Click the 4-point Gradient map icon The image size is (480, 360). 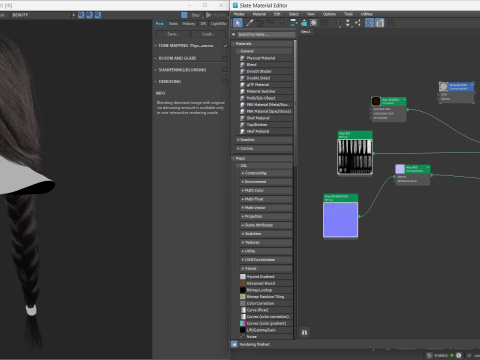pyautogui.click(x=243, y=277)
